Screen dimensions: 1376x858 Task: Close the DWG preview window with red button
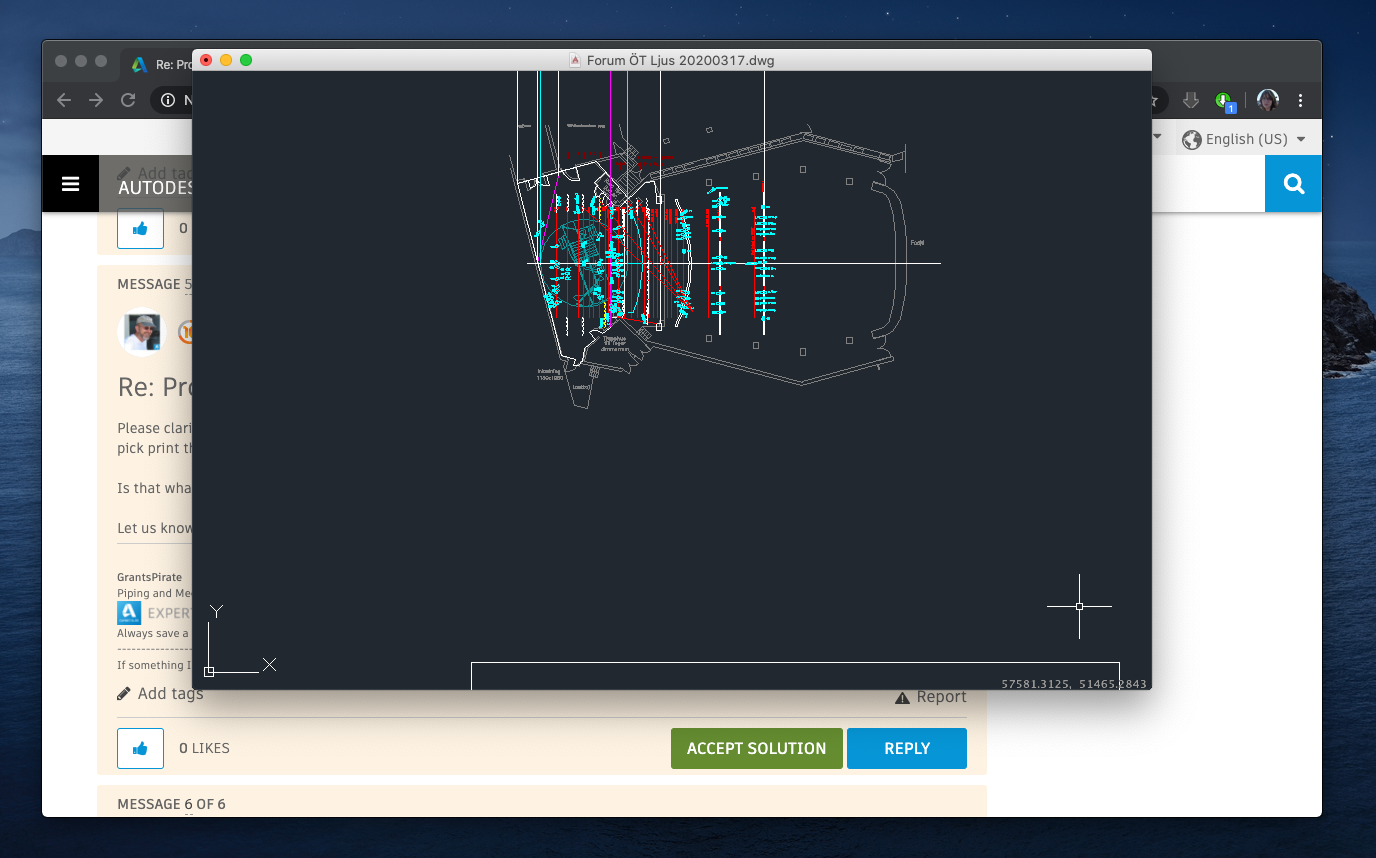[206, 60]
